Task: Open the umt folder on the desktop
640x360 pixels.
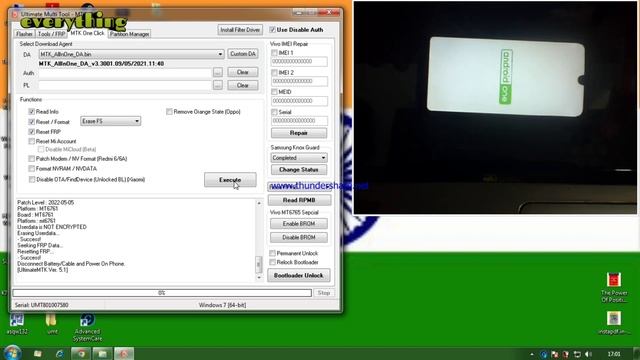Action: point(52,324)
